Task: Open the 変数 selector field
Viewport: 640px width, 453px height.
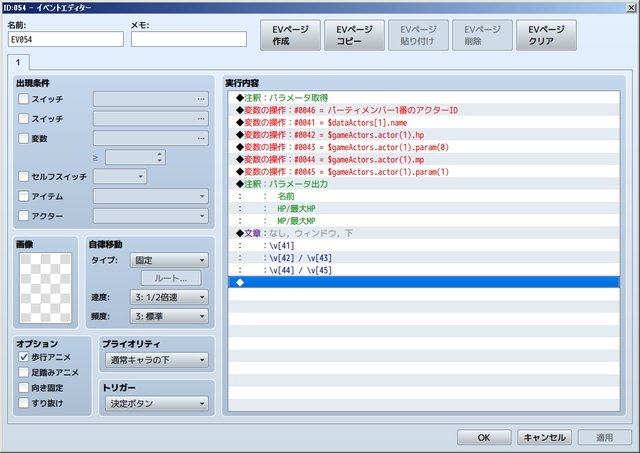Action: click(x=151, y=138)
